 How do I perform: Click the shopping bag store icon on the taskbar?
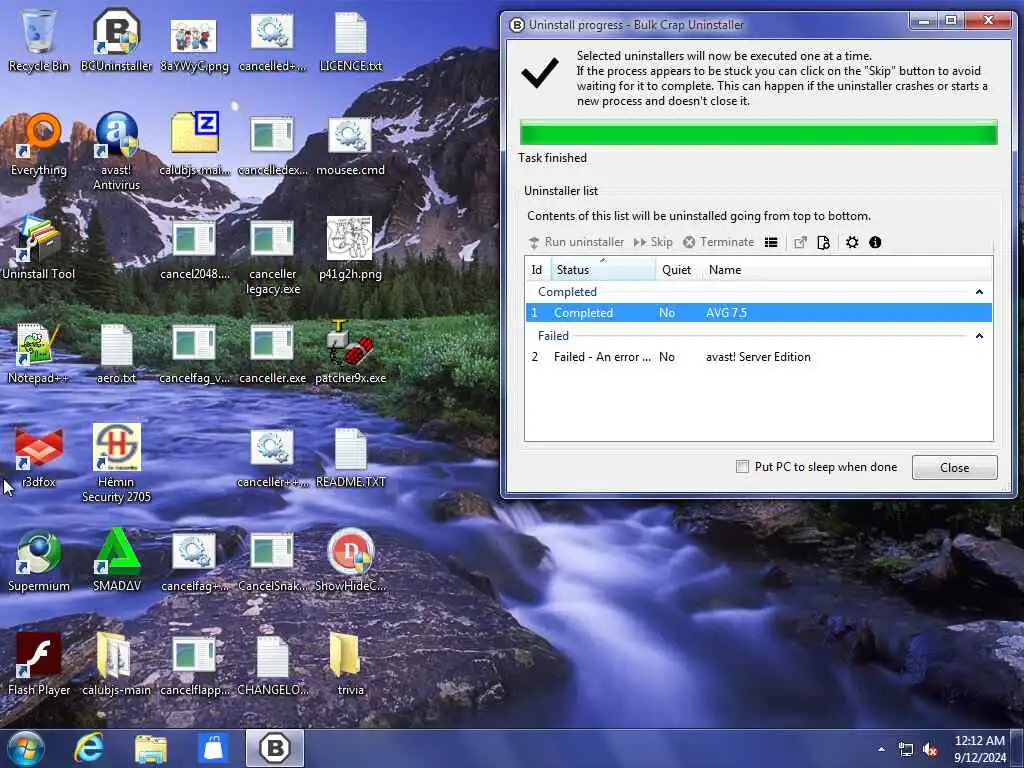pyautogui.click(x=213, y=748)
